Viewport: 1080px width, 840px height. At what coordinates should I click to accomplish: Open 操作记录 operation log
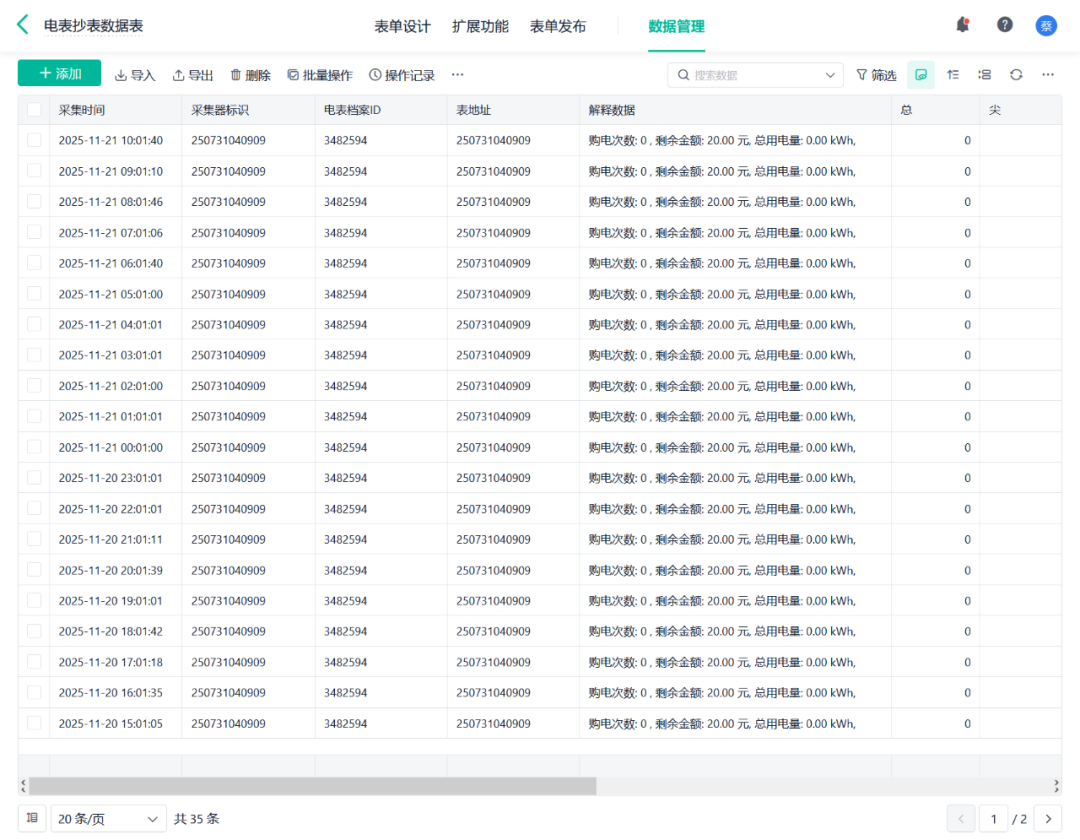pos(402,75)
